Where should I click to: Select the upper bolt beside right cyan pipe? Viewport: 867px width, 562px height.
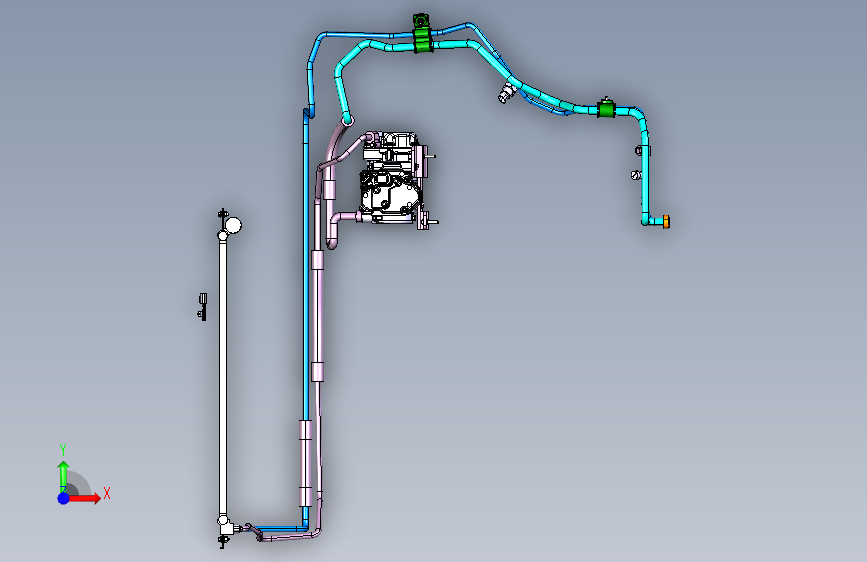[x=639, y=150]
